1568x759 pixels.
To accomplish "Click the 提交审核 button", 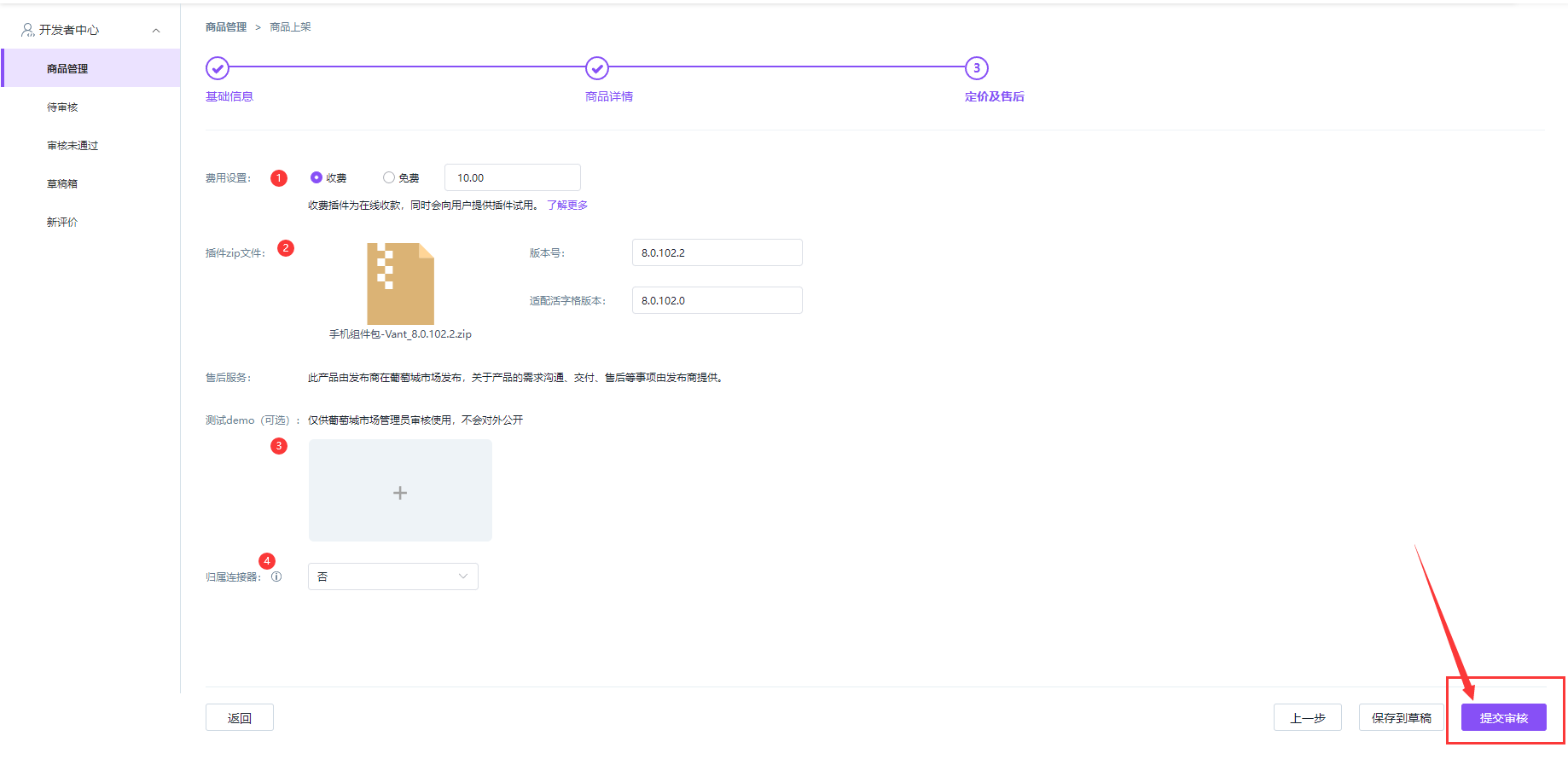I will [1504, 717].
